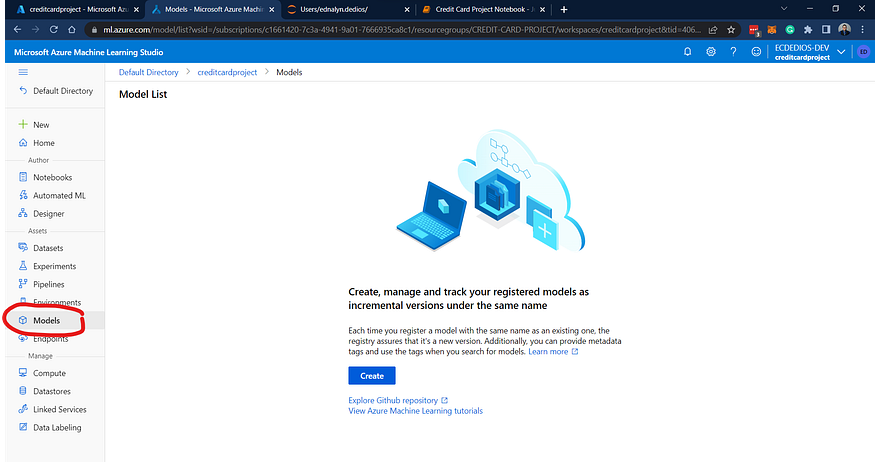
Task: Click Default Directory in the breadcrumb
Action: coord(148,72)
